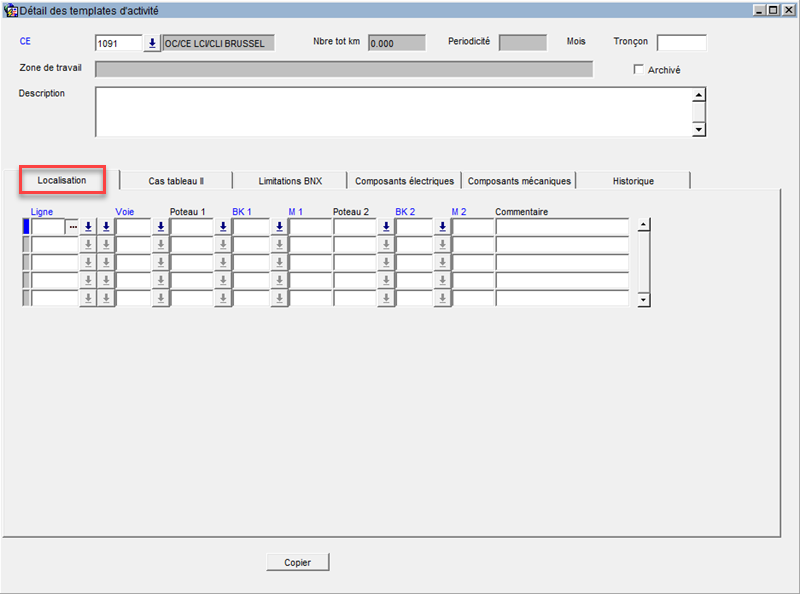This screenshot has height=594, width=800.
Task: Open first-row arrow between Poteau 1 and BK 1
Action: [223, 227]
